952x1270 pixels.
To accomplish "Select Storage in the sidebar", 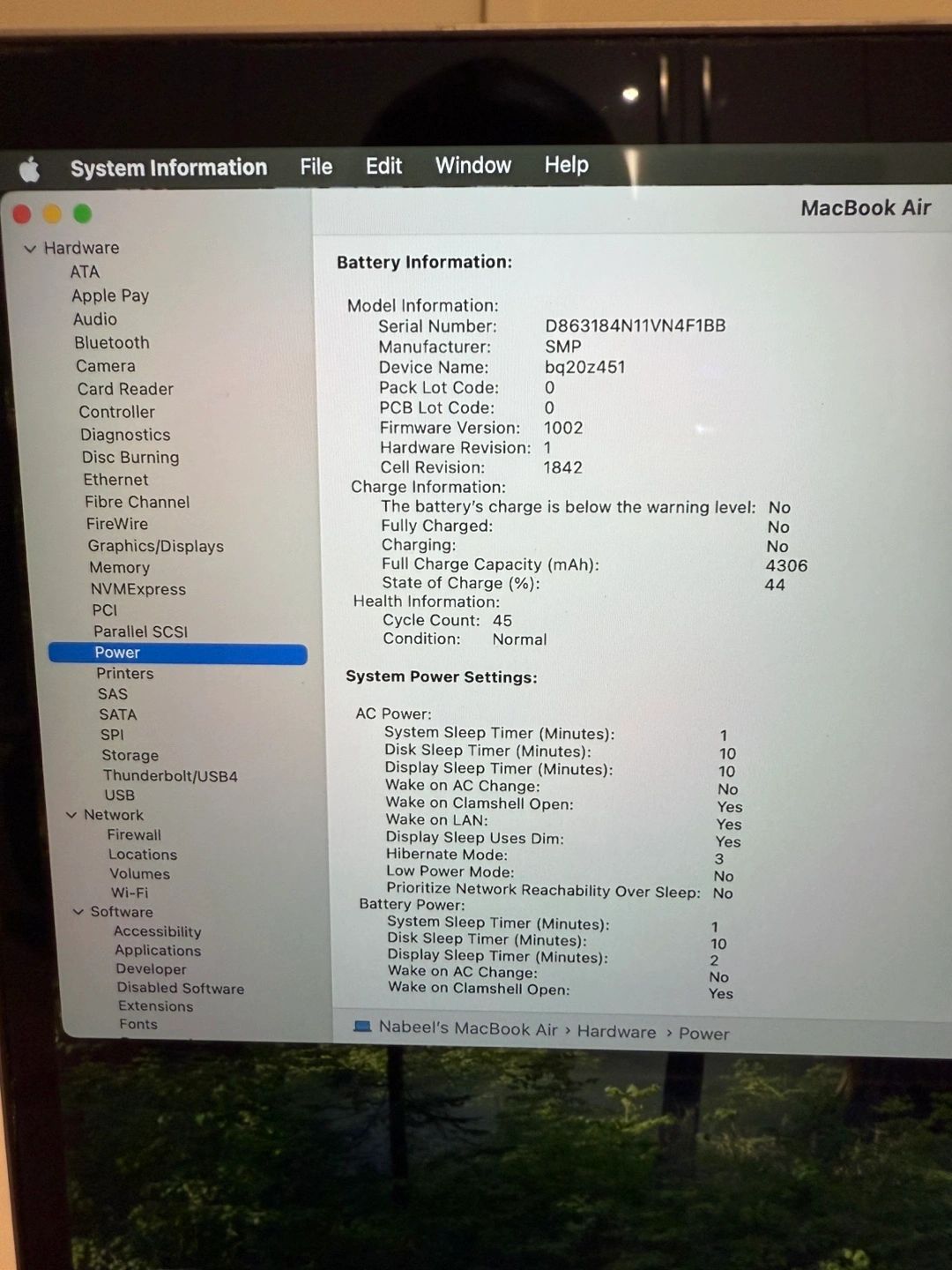I will [130, 755].
